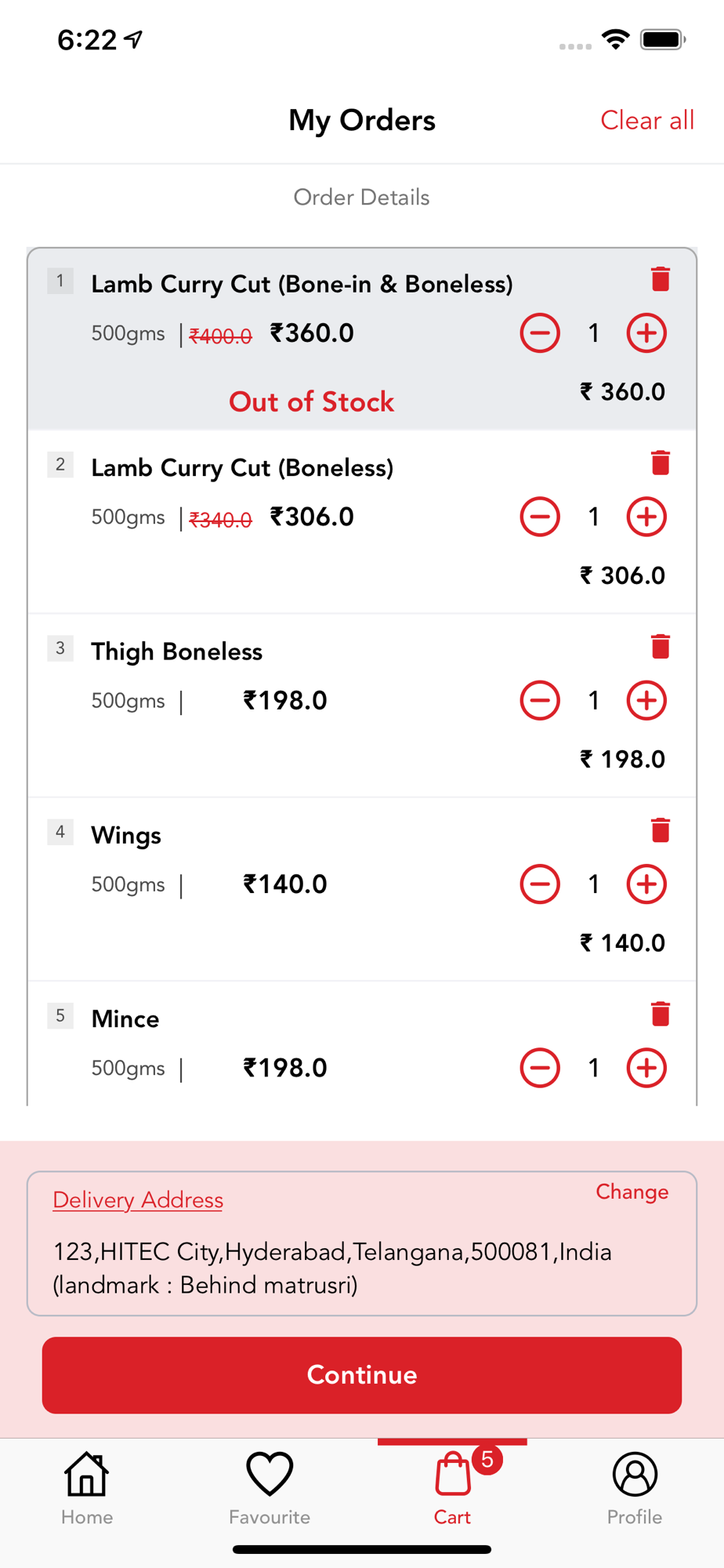Decrease quantity of Thigh Boneless
724x1568 pixels.
(540, 700)
